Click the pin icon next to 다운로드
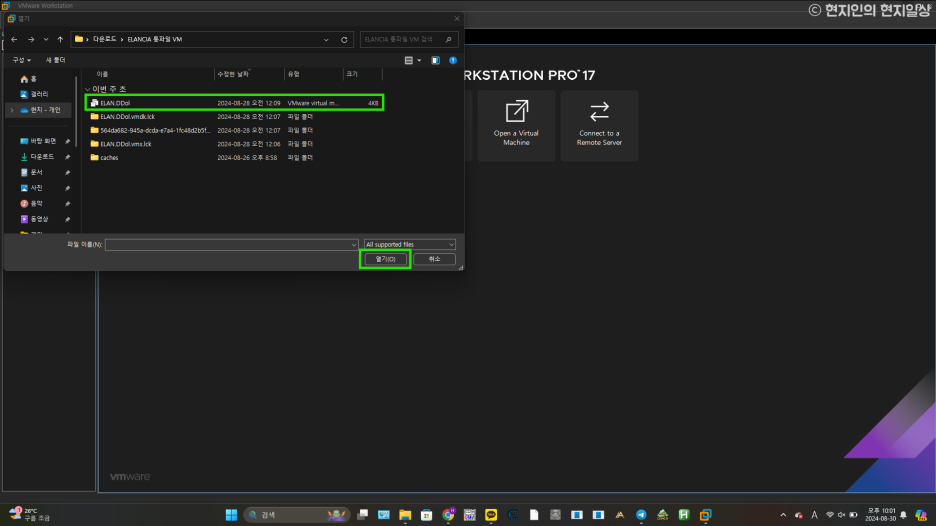 tap(67, 157)
